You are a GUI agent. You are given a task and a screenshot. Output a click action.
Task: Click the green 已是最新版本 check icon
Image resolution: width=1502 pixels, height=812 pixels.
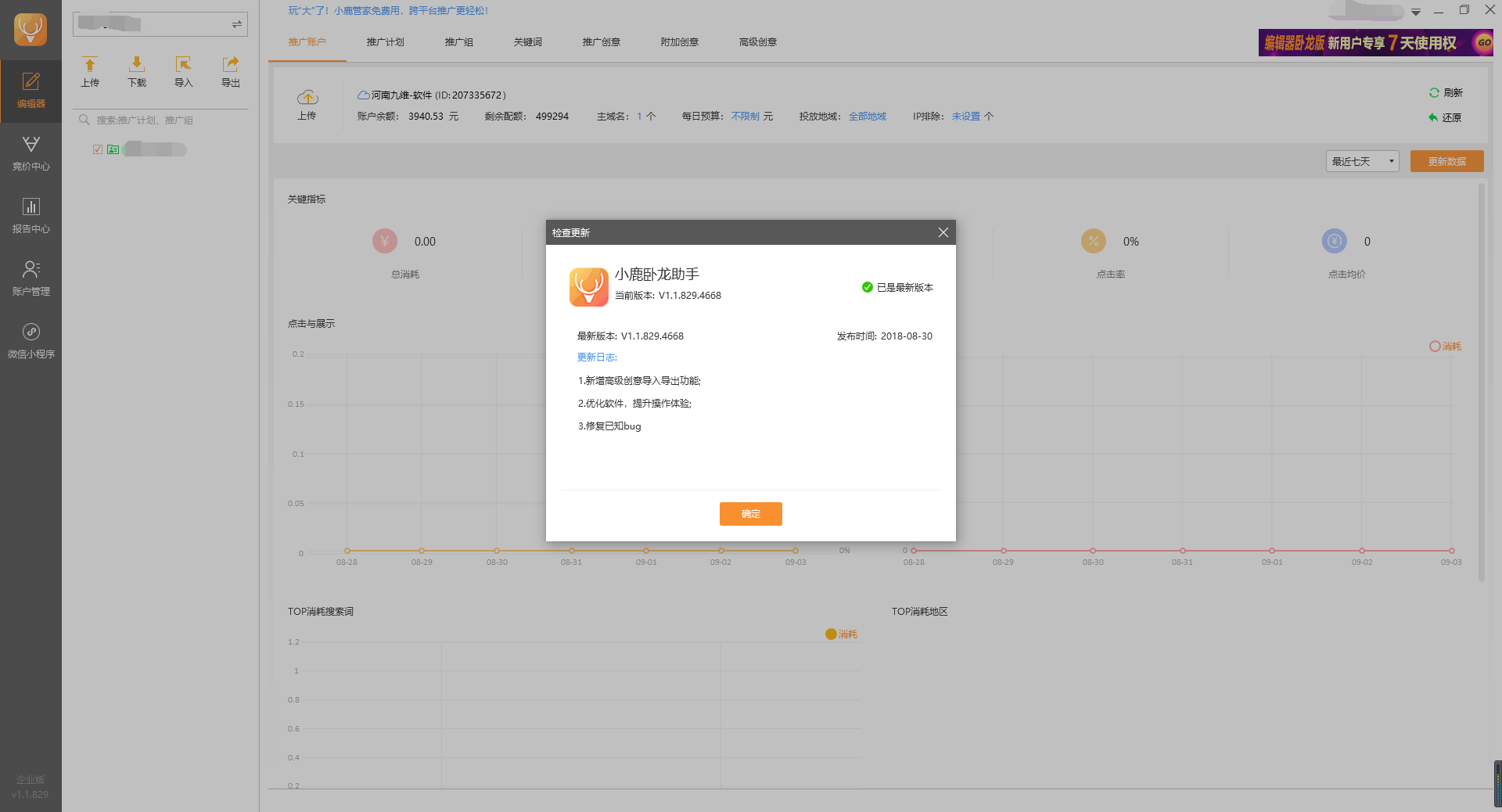pos(868,287)
